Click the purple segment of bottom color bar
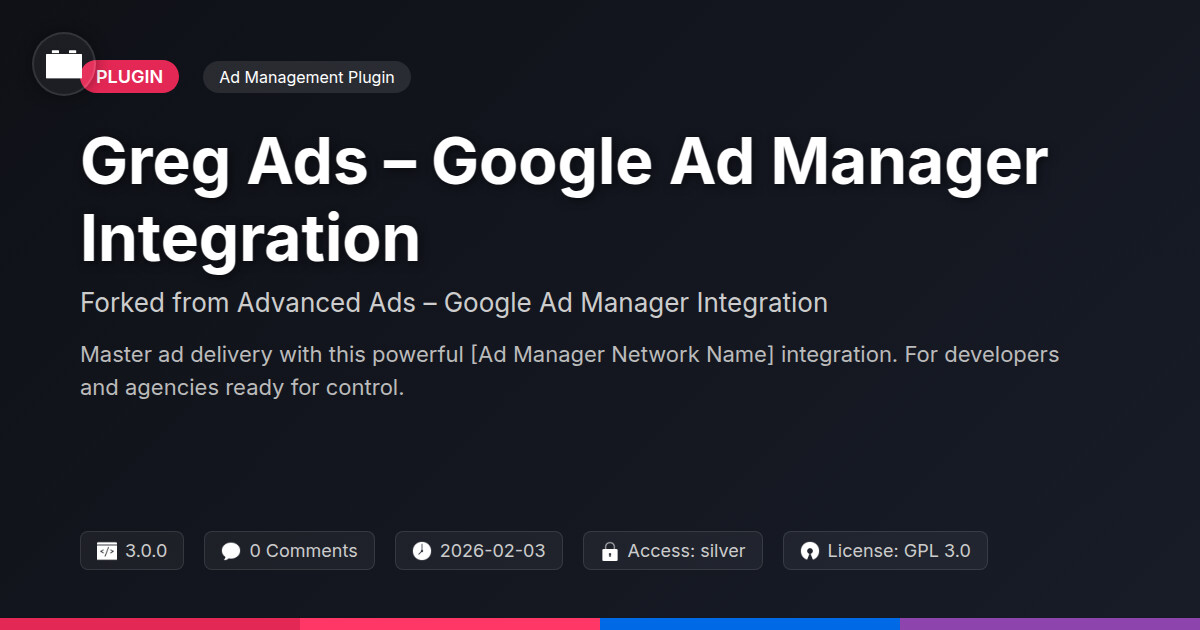Viewport: 1200px width, 630px height. [x=1050, y=623]
